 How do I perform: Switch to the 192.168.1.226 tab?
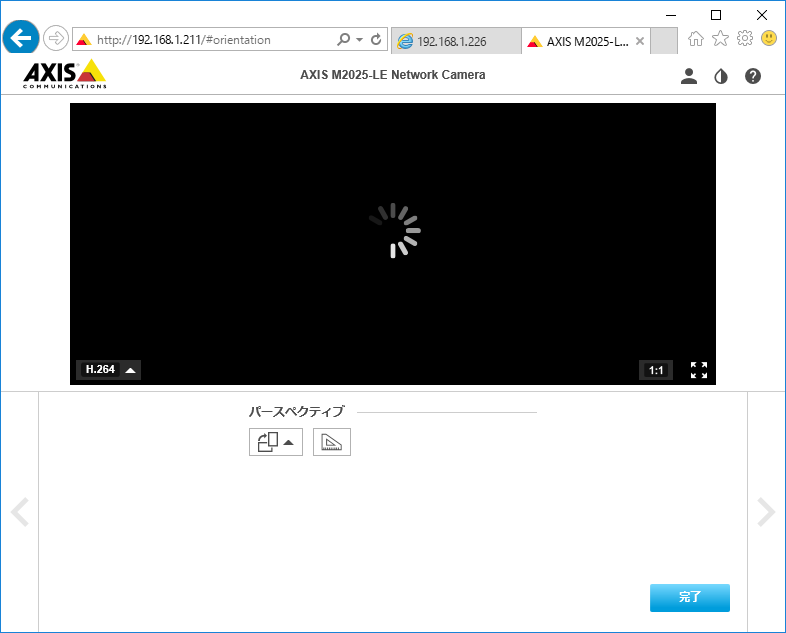456,41
